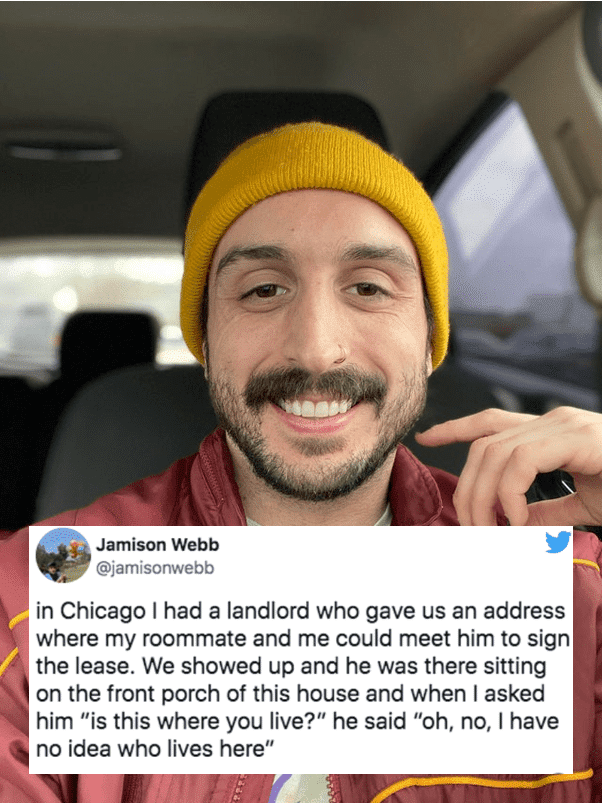Click the word Chicago in the tweet
This screenshot has height=803, width=602.
coord(103,611)
